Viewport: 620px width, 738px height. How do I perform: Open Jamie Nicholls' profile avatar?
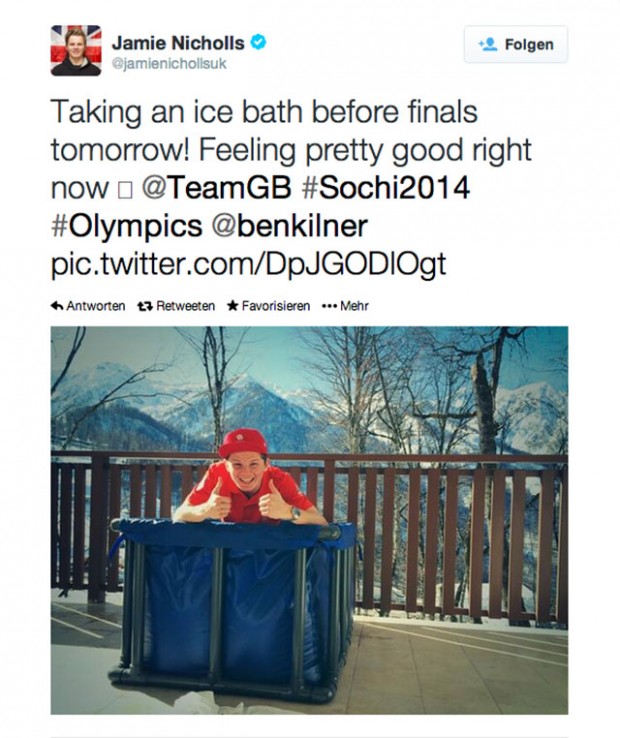(76, 51)
